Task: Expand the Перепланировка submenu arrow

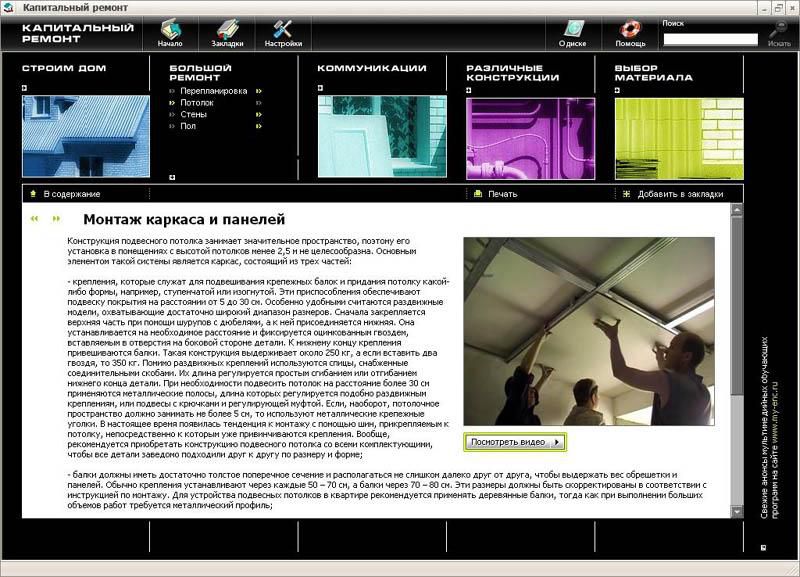Action: [259, 91]
